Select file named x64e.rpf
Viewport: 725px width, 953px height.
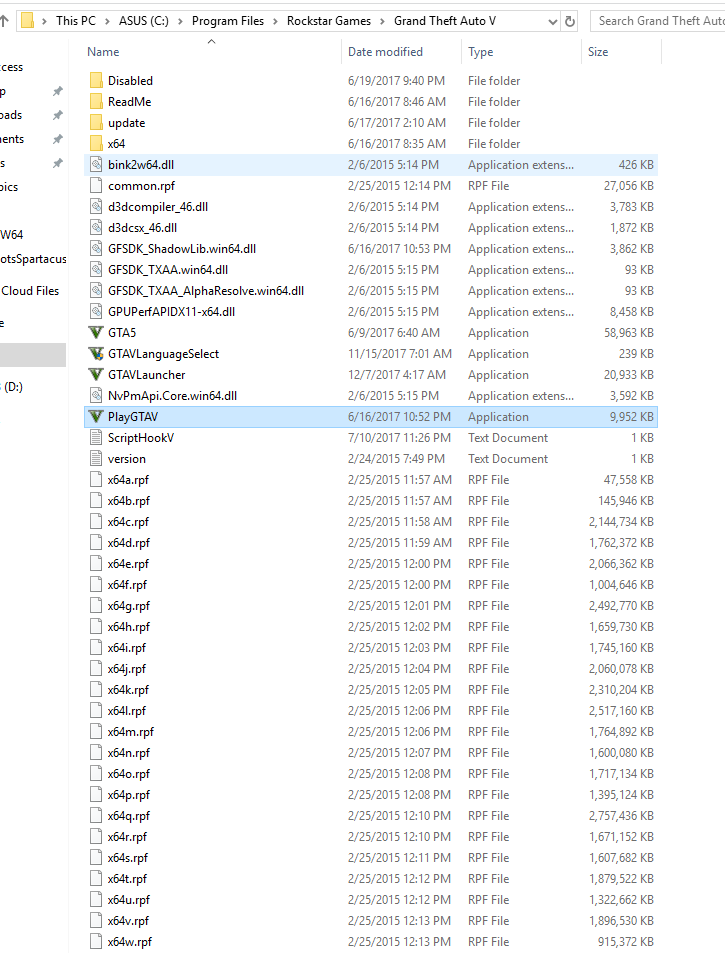(x=128, y=563)
